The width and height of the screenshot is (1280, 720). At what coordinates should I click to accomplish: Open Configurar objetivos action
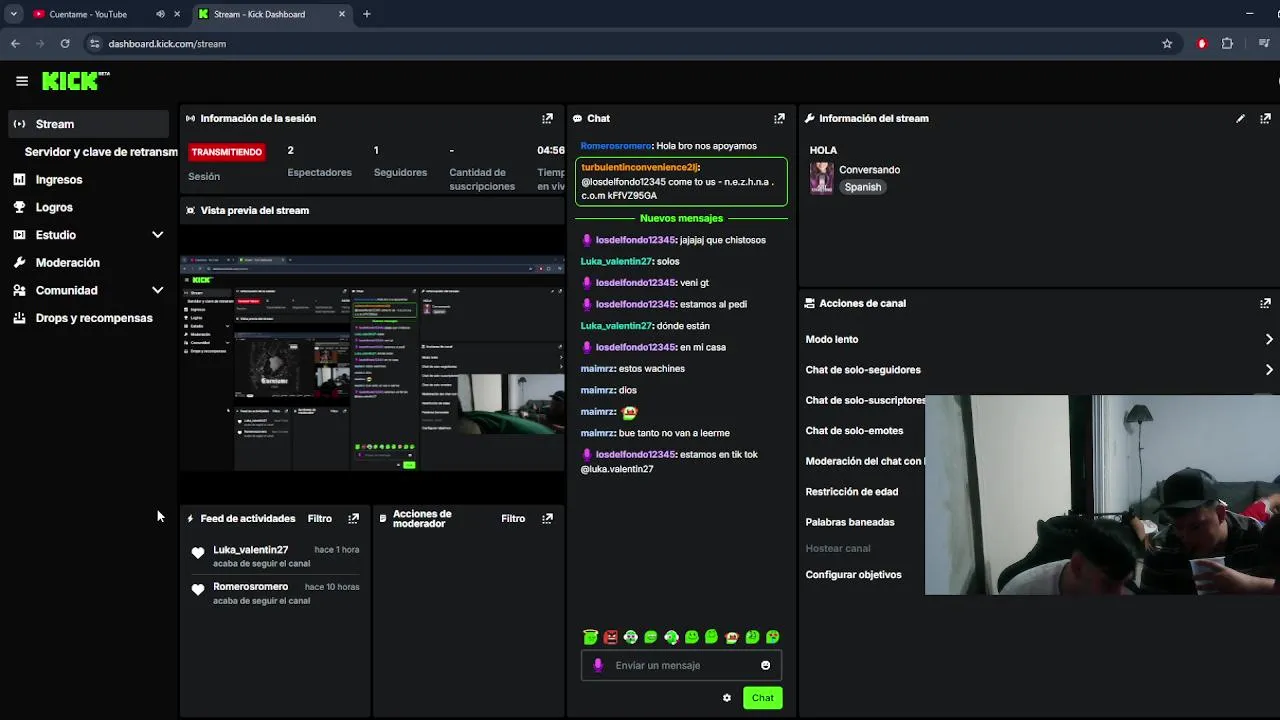(853, 575)
